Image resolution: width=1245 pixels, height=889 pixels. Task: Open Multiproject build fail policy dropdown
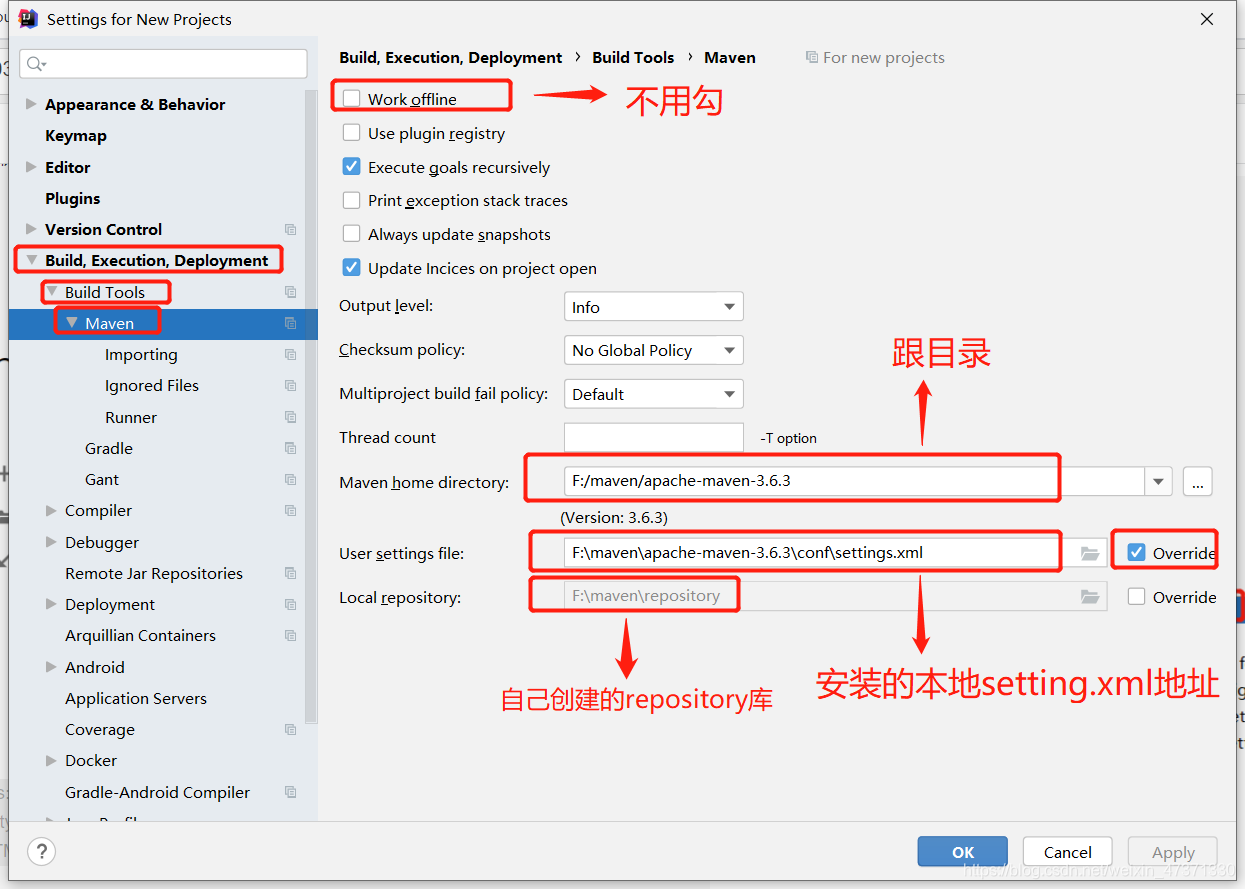pyautogui.click(x=653, y=394)
